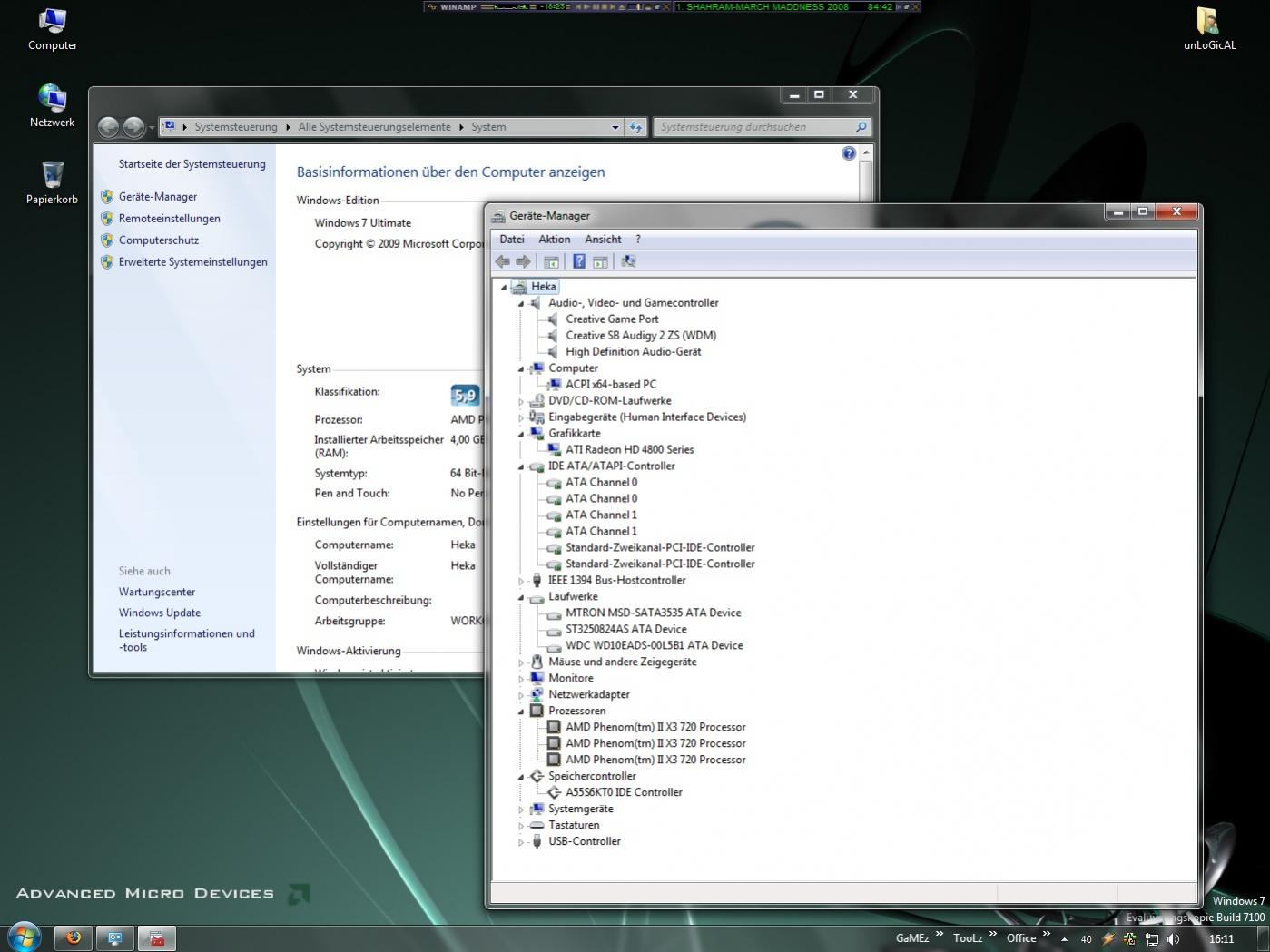The image size is (1270, 952).
Task: Click Systemsteuerung in the breadcrumb bar
Action: [236, 127]
